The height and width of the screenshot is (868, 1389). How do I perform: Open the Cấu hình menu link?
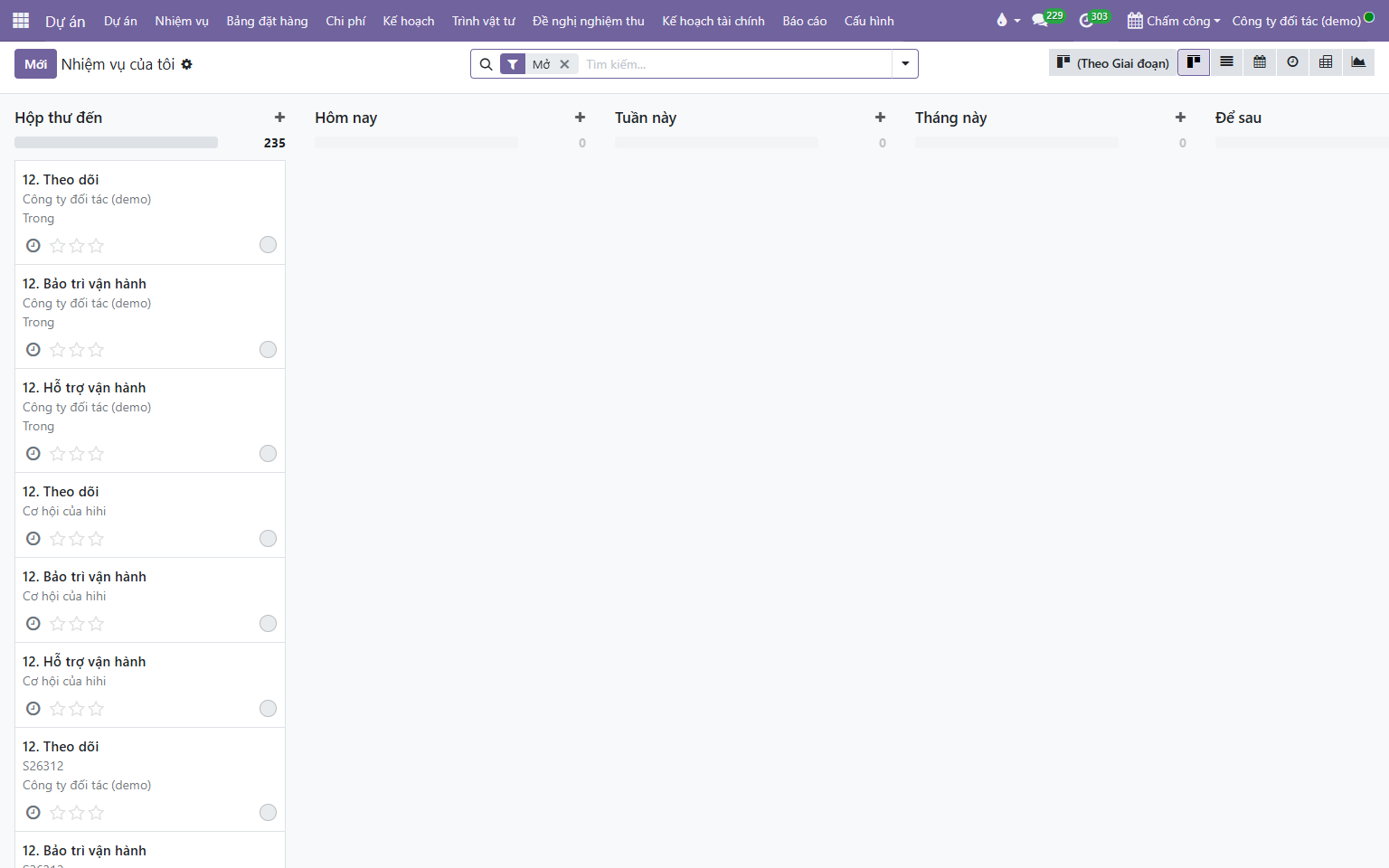(869, 21)
